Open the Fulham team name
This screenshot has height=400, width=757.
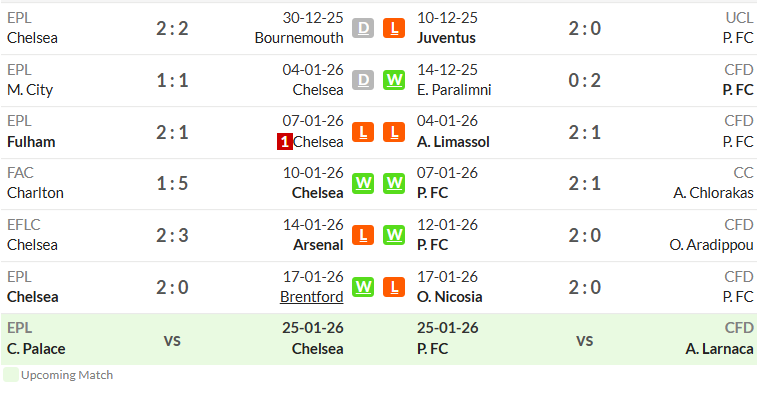(31, 142)
